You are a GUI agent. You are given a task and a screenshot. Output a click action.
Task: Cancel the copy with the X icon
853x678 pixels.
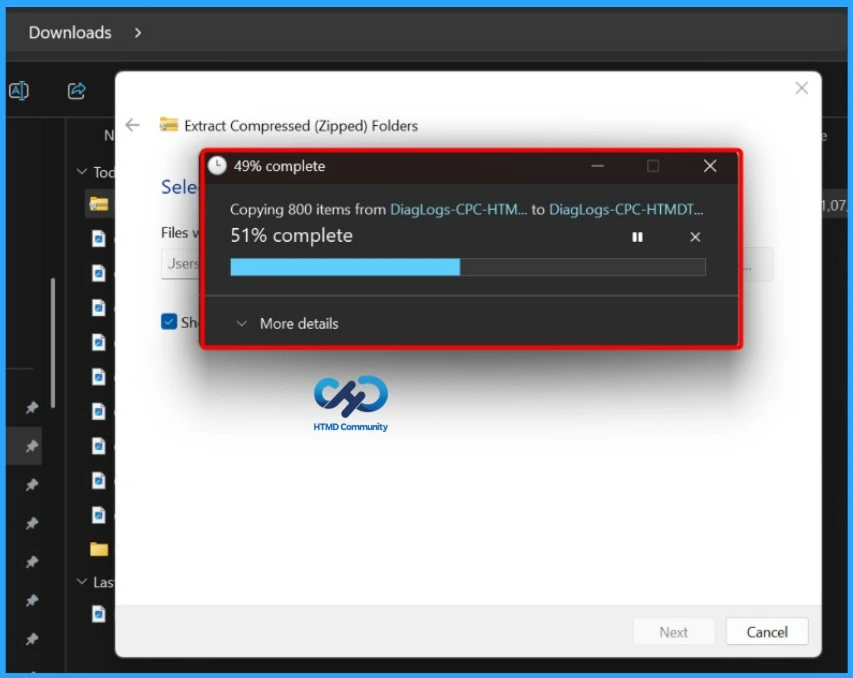(695, 237)
